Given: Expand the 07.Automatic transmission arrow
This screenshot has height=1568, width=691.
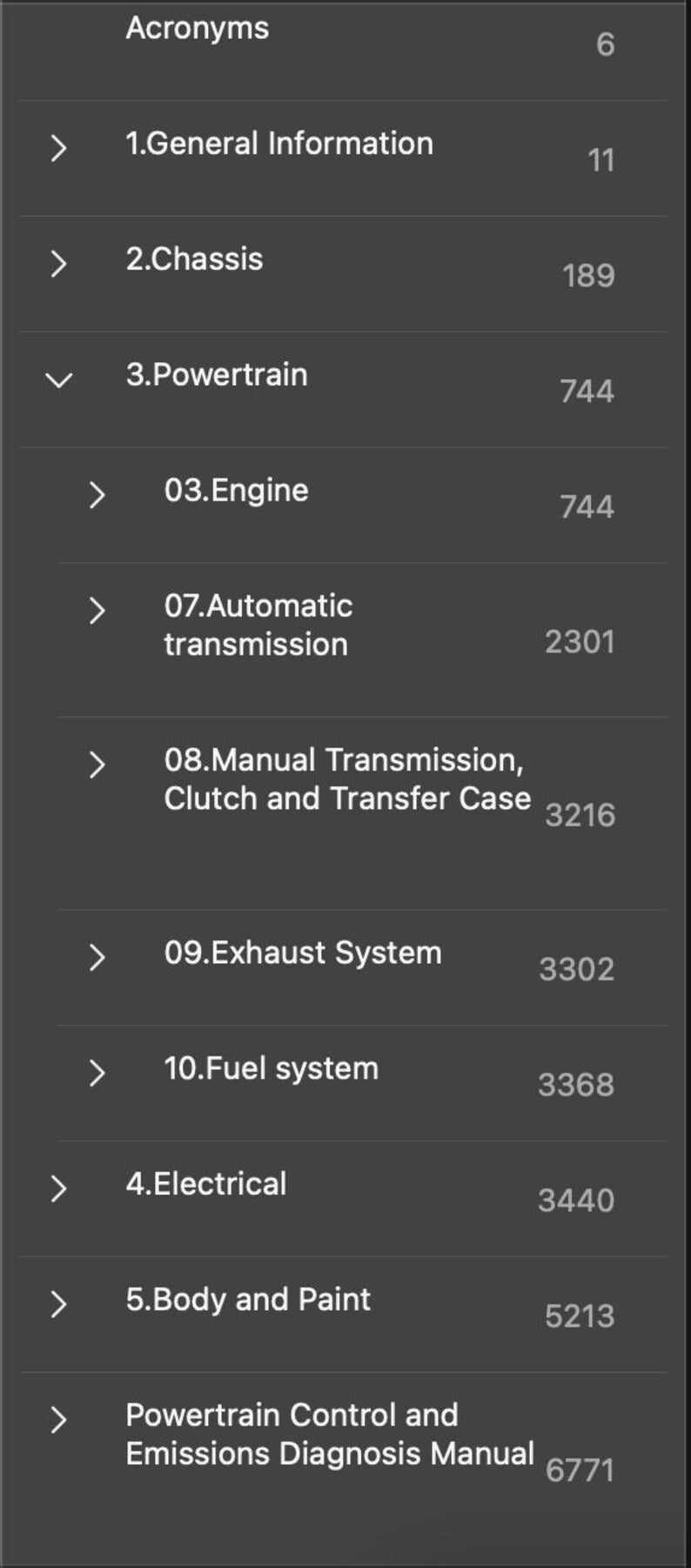Looking at the screenshot, I should coord(97,610).
